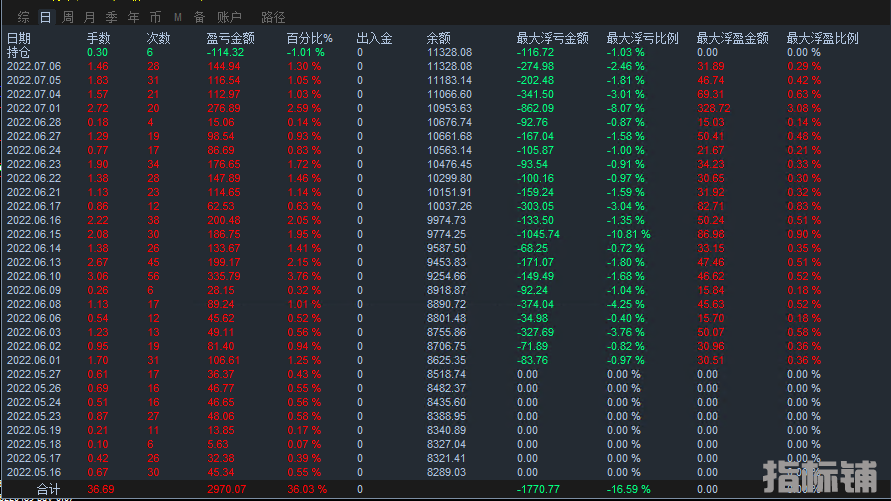Click date 2022.06.27
Viewport: 891px width, 501px height.
point(34,136)
